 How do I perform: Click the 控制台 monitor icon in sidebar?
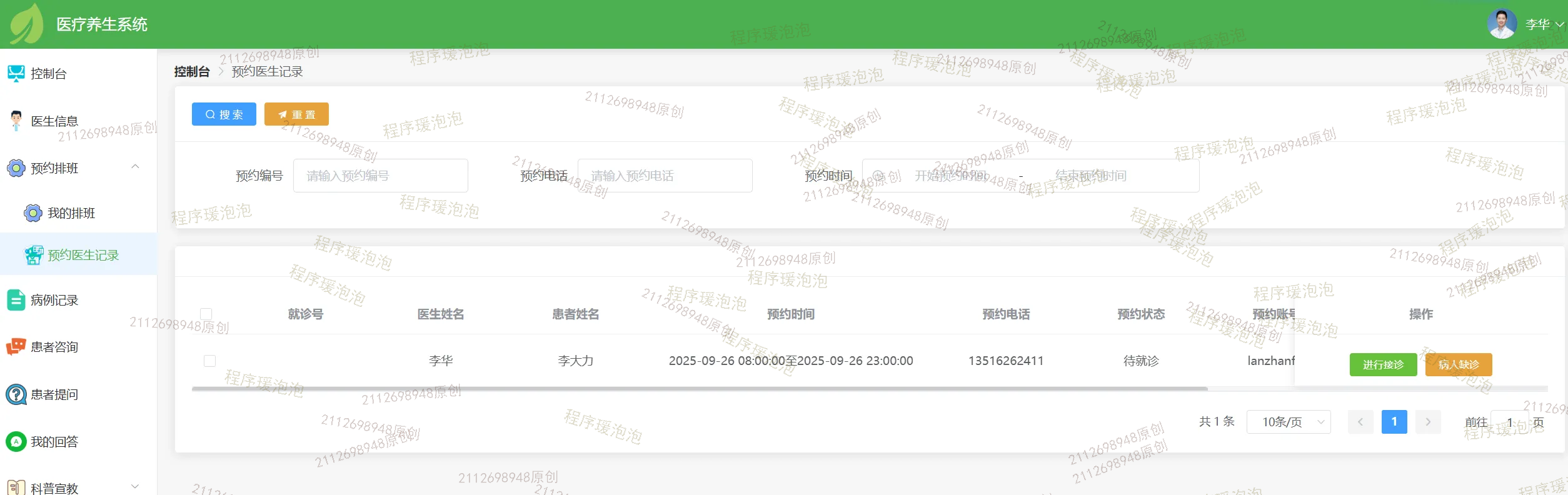pos(16,74)
